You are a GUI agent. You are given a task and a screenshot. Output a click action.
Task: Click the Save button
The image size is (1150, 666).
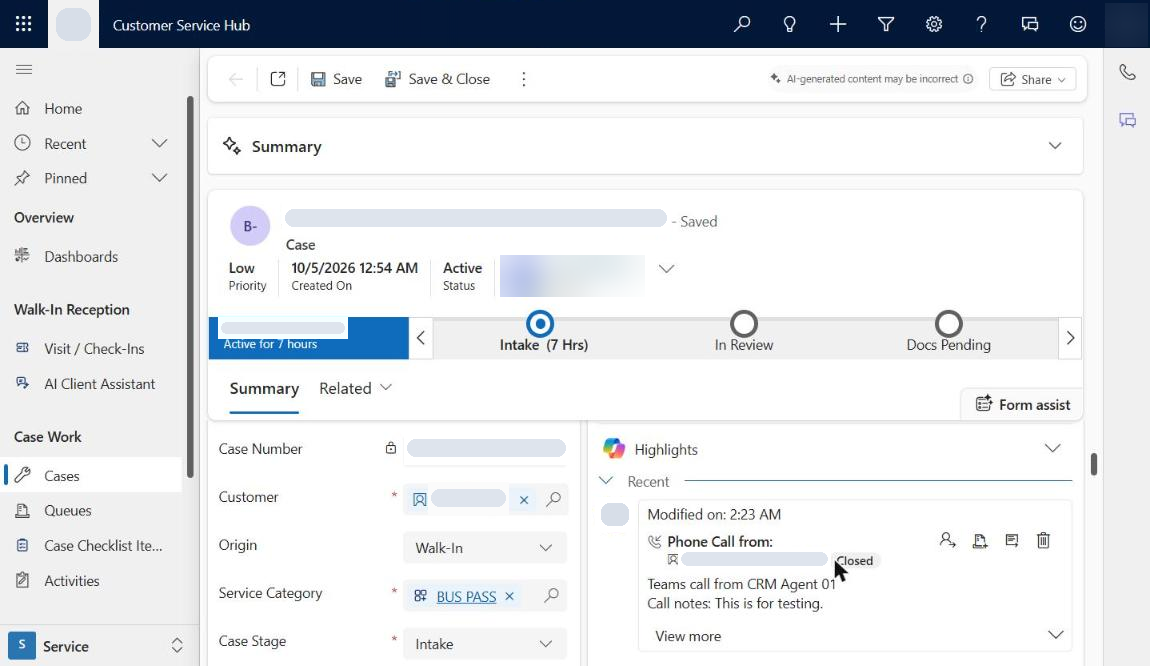click(336, 79)
